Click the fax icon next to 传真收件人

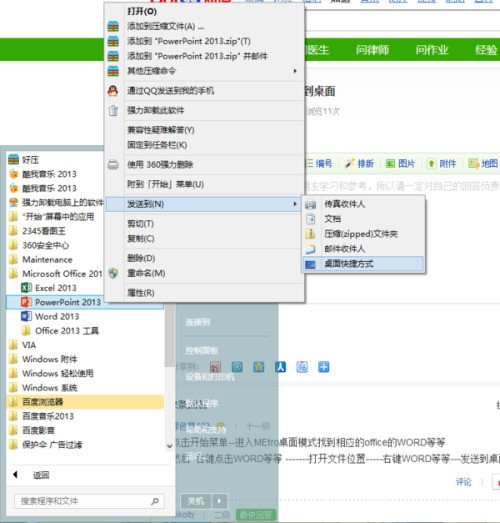(311, 204)
